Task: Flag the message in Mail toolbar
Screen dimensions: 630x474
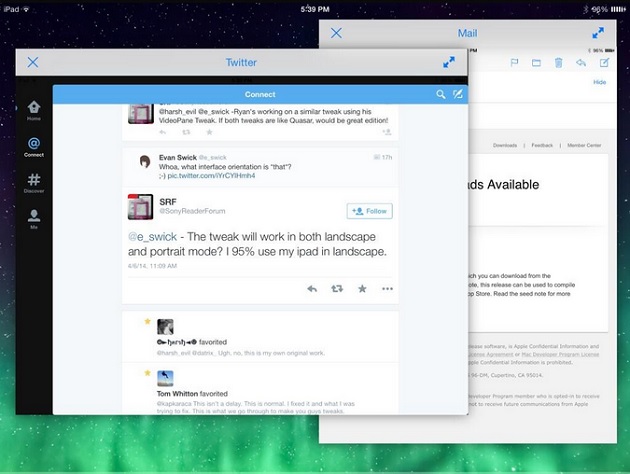Action: (x=514, y=63)
